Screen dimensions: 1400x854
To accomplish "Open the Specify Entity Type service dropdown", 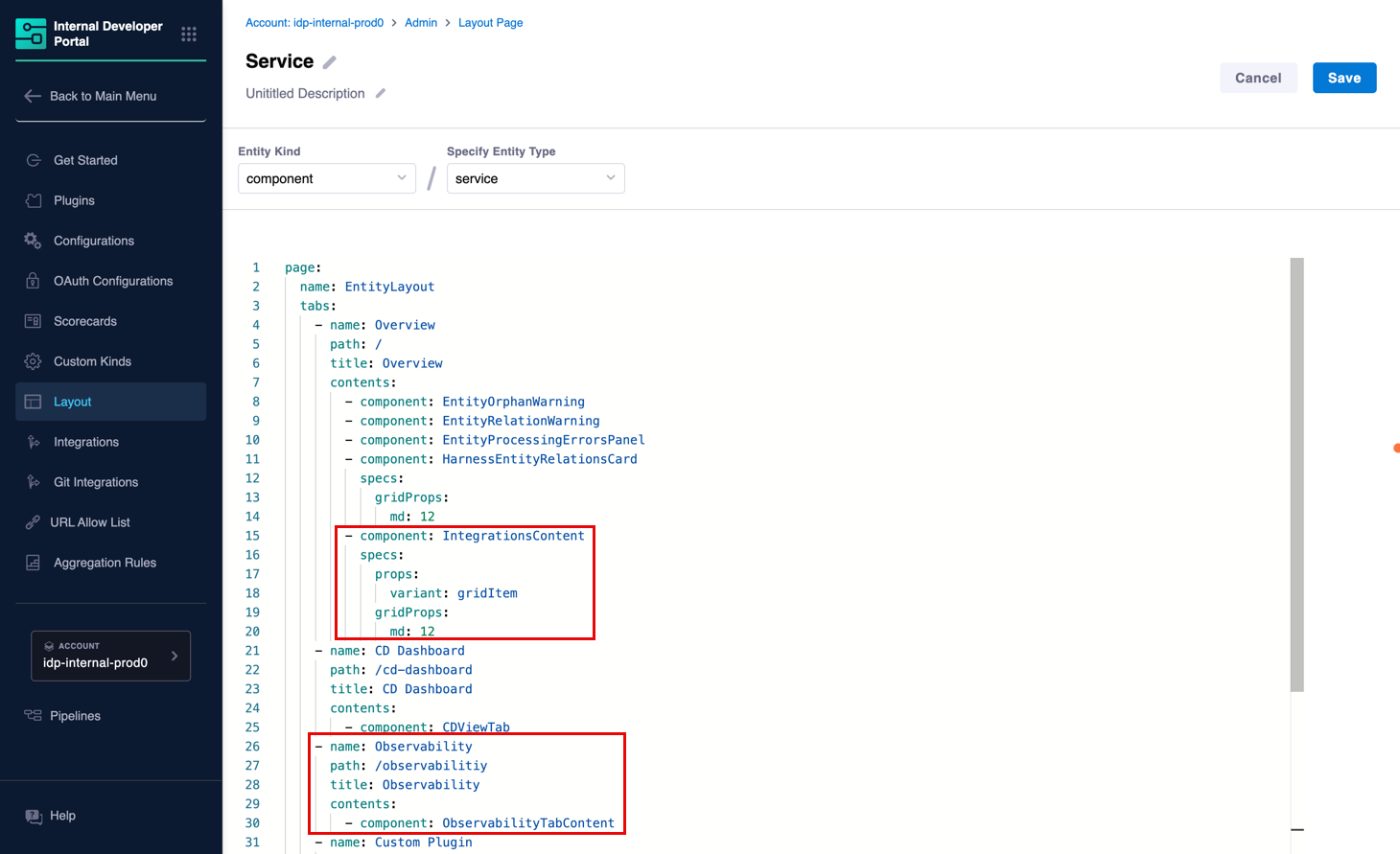I will pyautogui.click(x=536, y=178).
